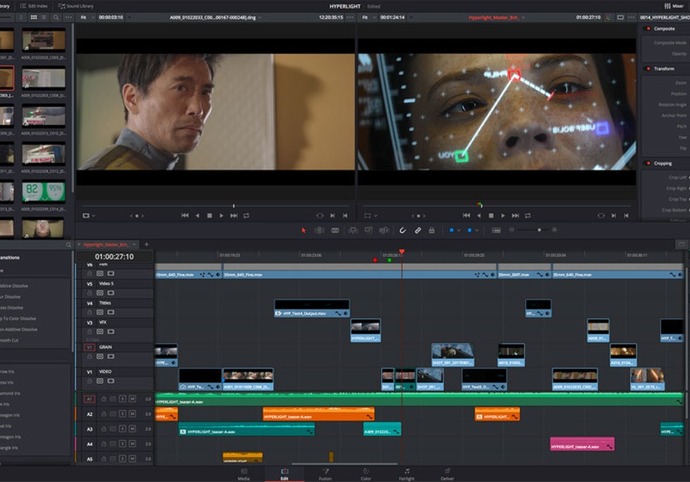Image resolution: width=690 pixels, height=482 pixels.
Task: Open the source viewer options ellipsis menu
Action: [350, 17]
